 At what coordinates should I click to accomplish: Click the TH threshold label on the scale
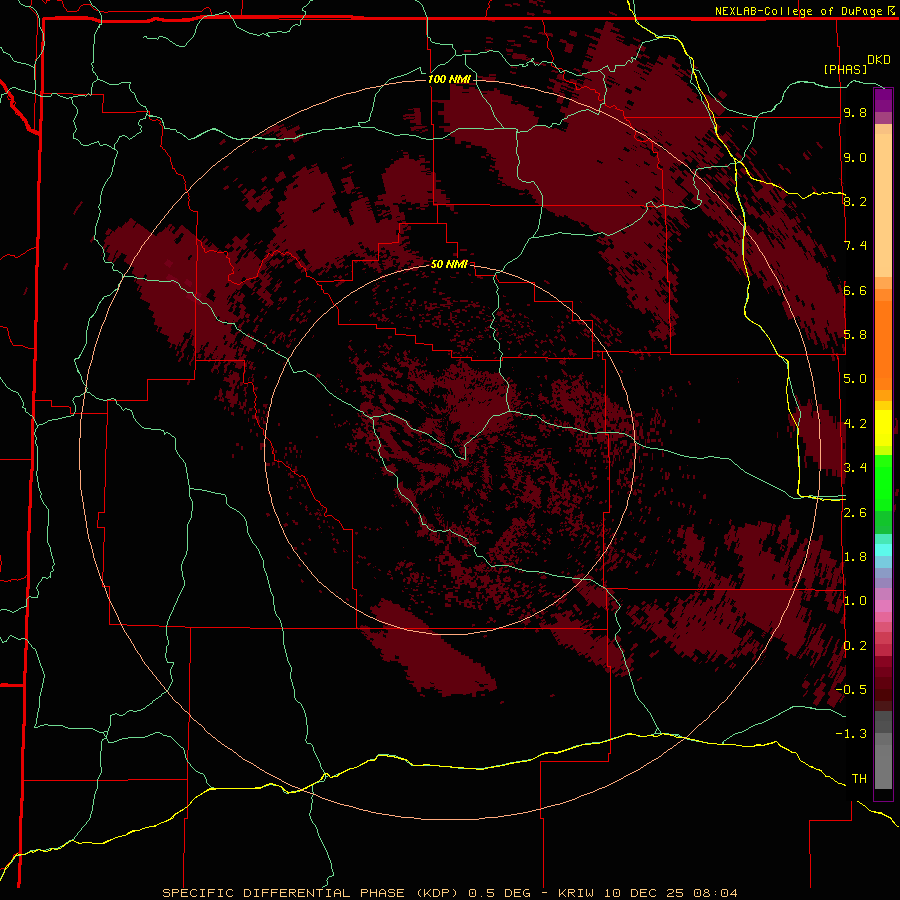click(859, 779)
